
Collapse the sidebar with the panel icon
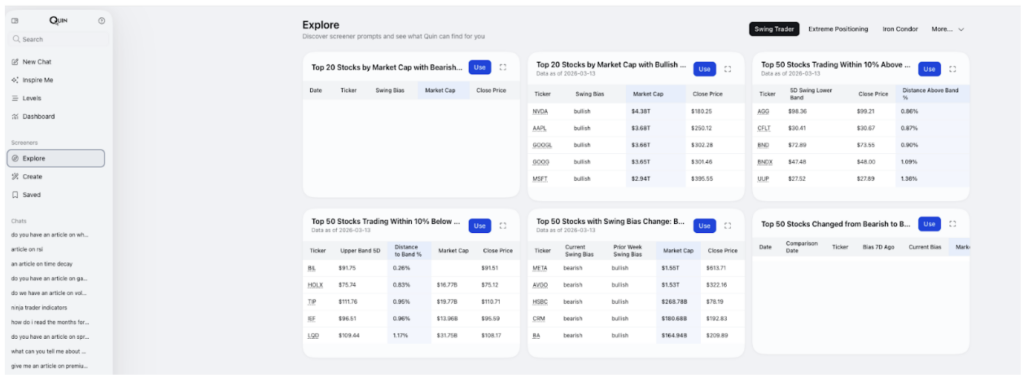(x=15, y=21)
